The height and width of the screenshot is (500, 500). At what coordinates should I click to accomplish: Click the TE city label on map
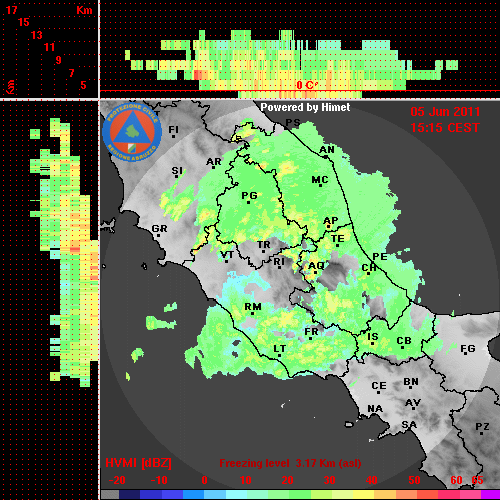(338, 239)
